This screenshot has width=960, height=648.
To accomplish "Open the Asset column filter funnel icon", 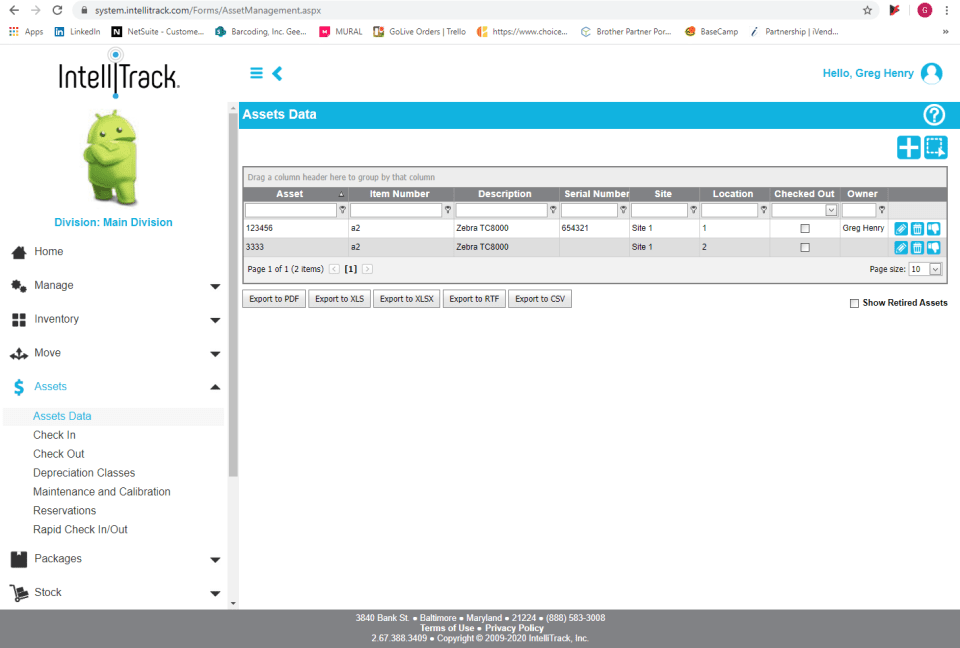I will [x=341, y=210].
